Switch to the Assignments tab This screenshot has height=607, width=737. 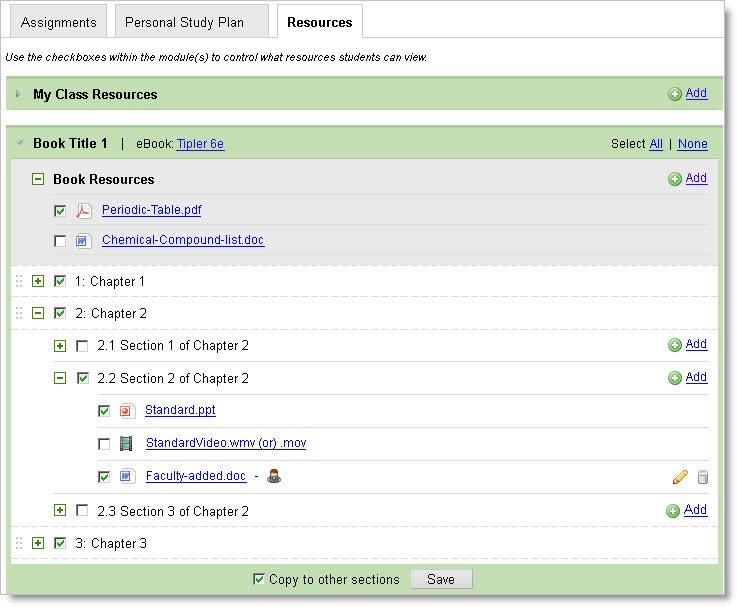[58, 22]
